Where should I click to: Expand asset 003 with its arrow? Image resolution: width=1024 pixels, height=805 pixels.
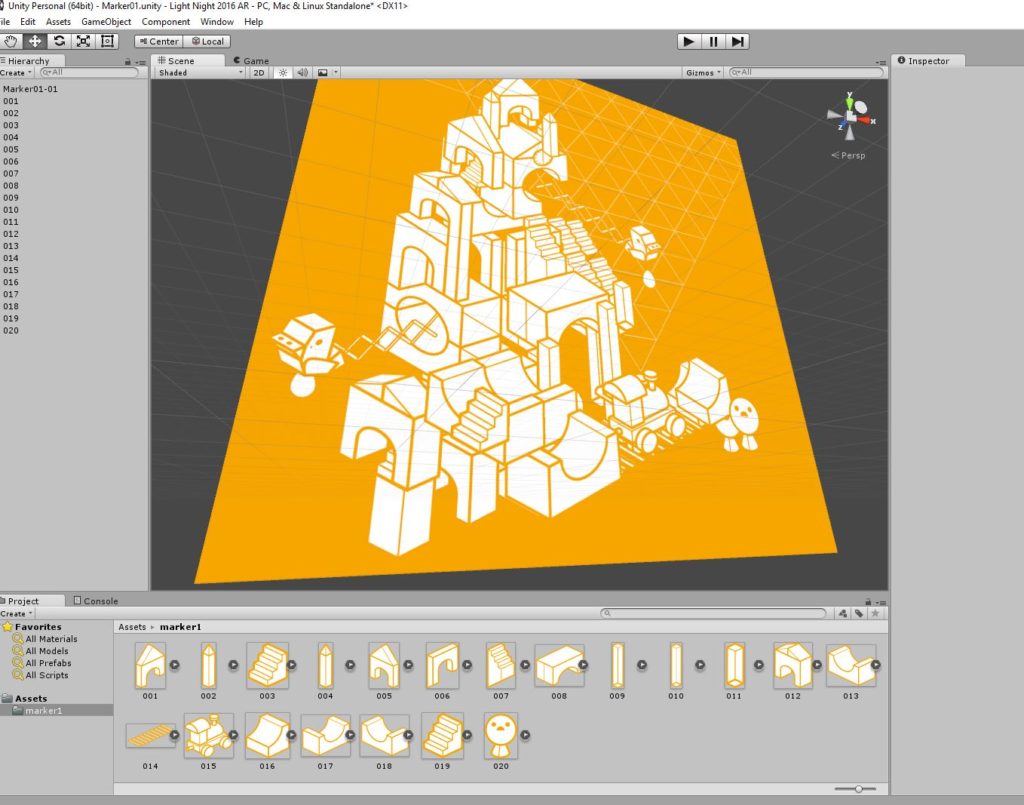coord(291,665)
